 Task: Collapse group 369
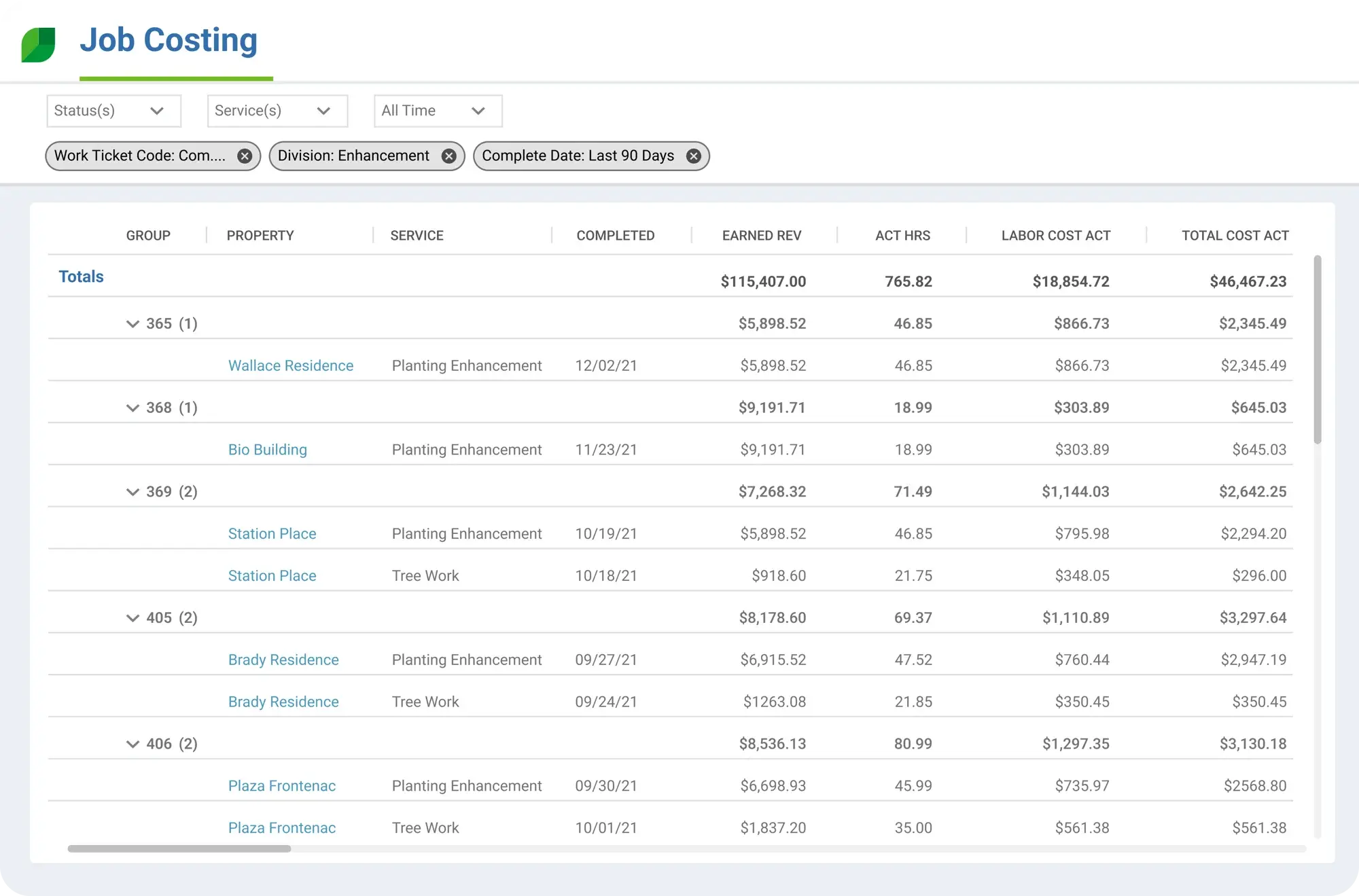coord(133,492)
